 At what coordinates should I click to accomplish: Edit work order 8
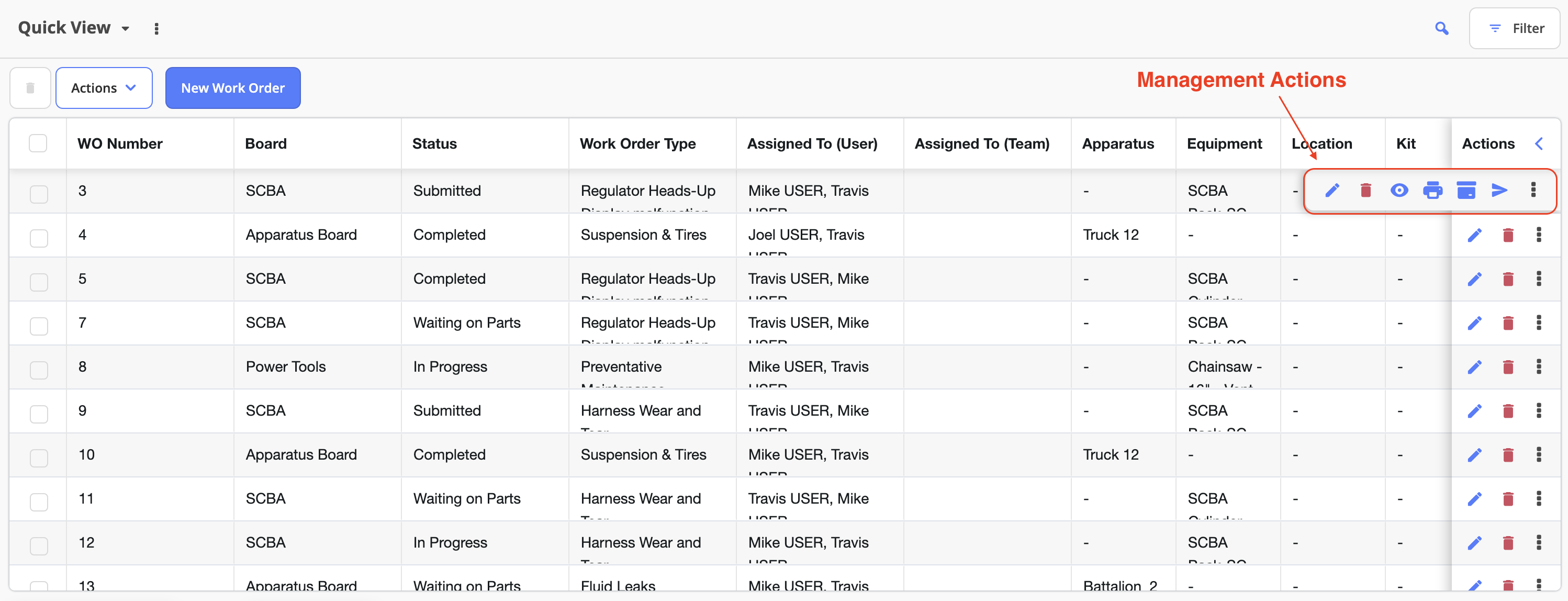coord(1475,366)
